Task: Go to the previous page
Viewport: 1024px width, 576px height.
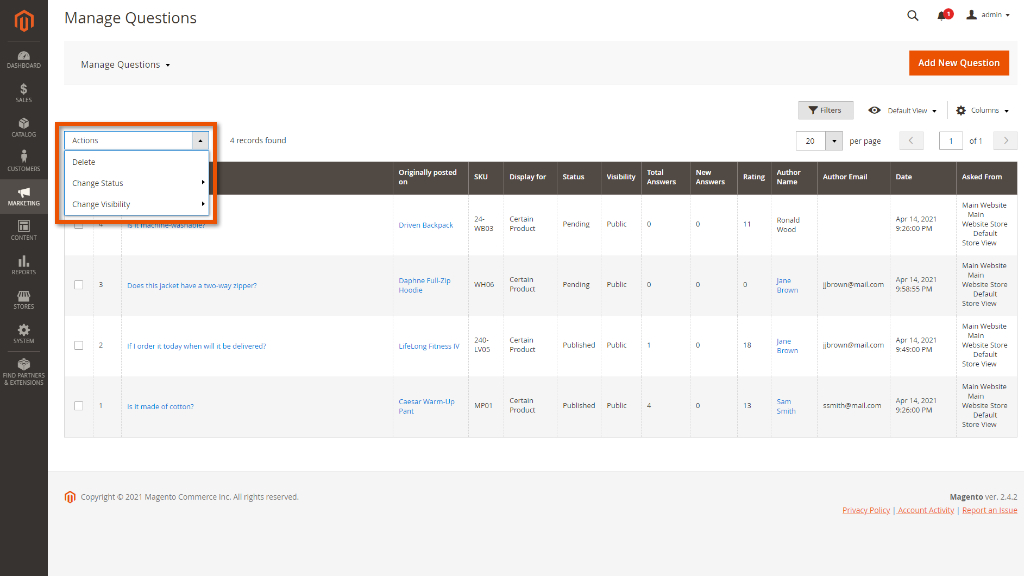Action: pyautogui.click(x=911, y=140)
